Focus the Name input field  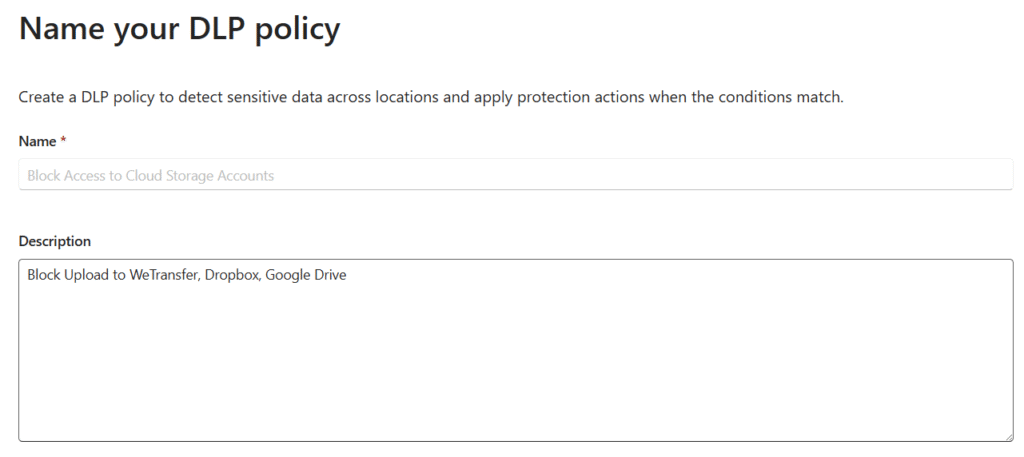515,175
